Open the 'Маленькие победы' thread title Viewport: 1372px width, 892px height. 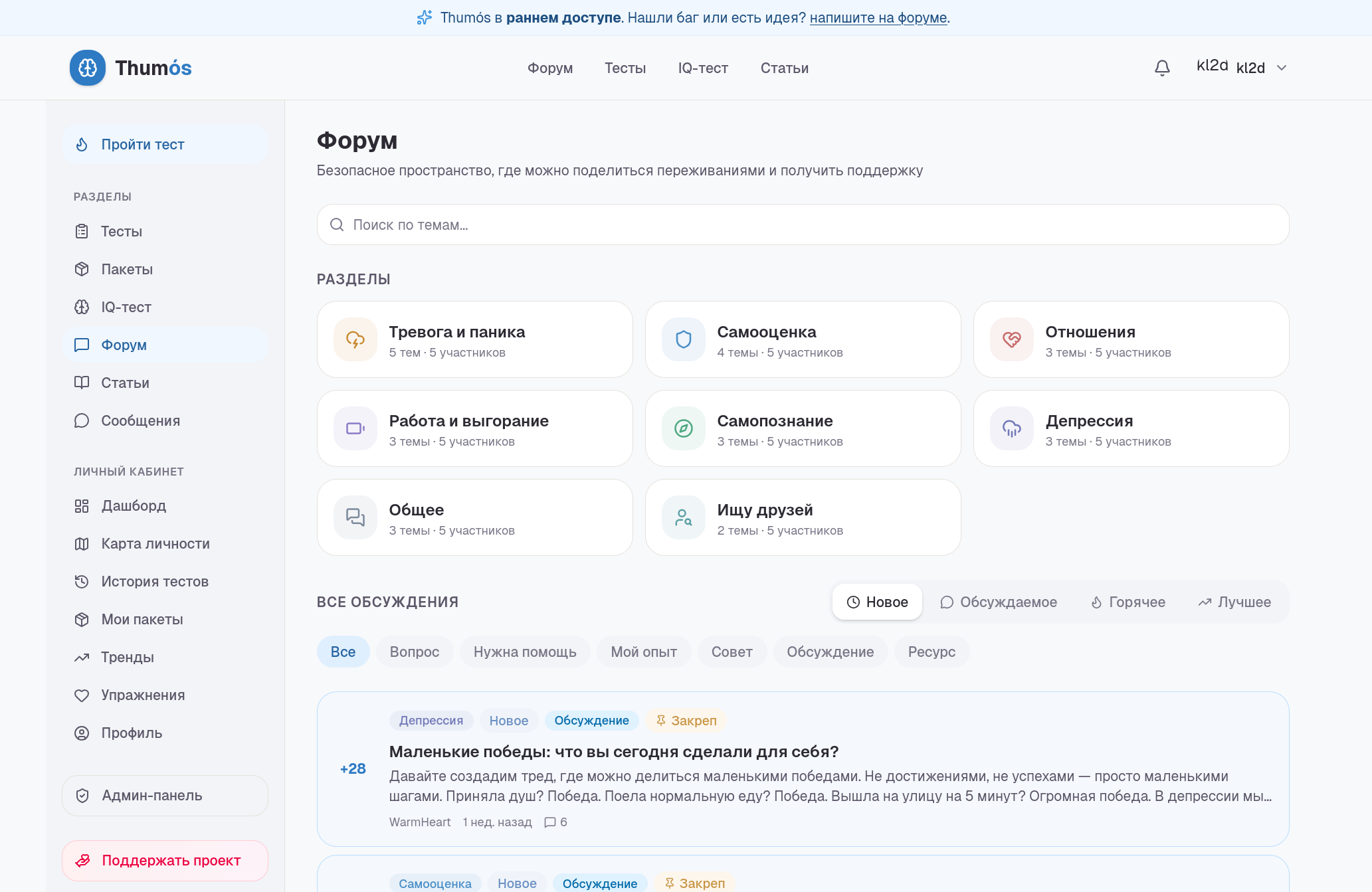coord(614,751)
